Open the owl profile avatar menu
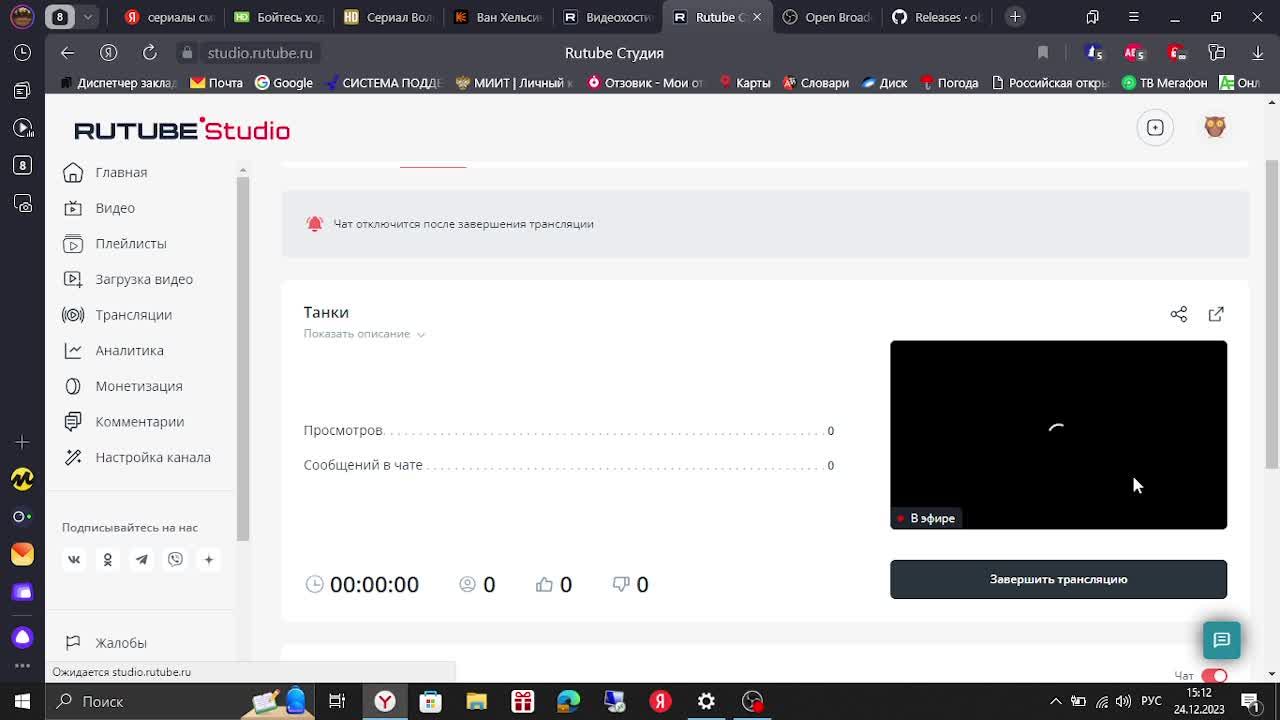 tap(1215, 127)
